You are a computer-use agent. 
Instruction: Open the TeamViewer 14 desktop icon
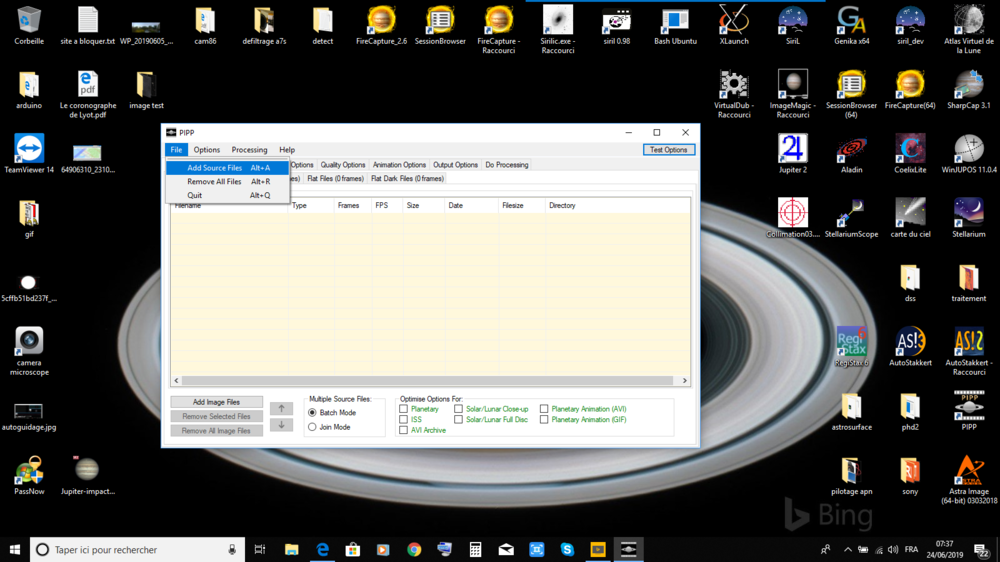29,154
